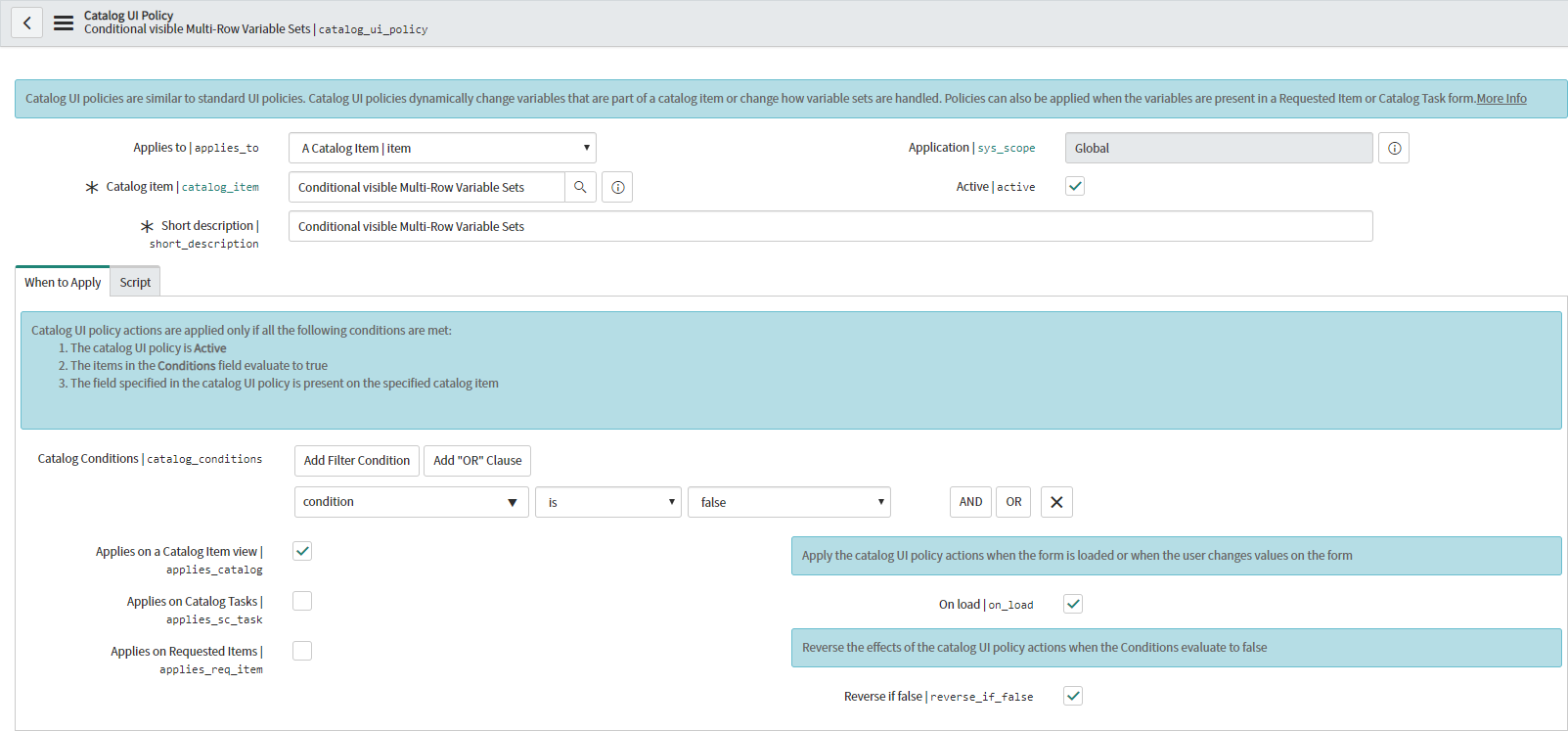Enable Applies on Requested Items checkbox
The width and height of the screenshot is (1568, 731).
302,651
